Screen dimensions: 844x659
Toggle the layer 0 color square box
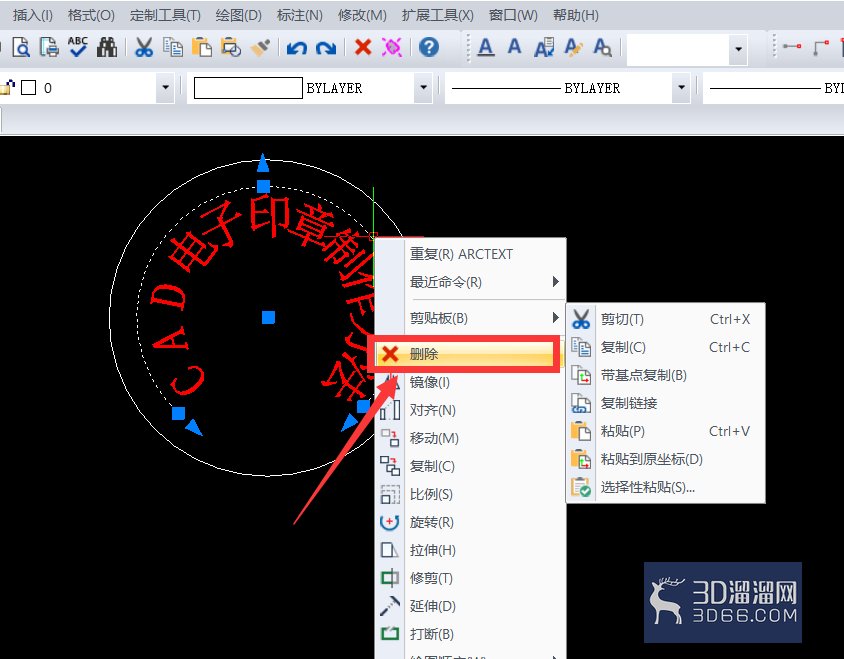click(x=29, y=88)
